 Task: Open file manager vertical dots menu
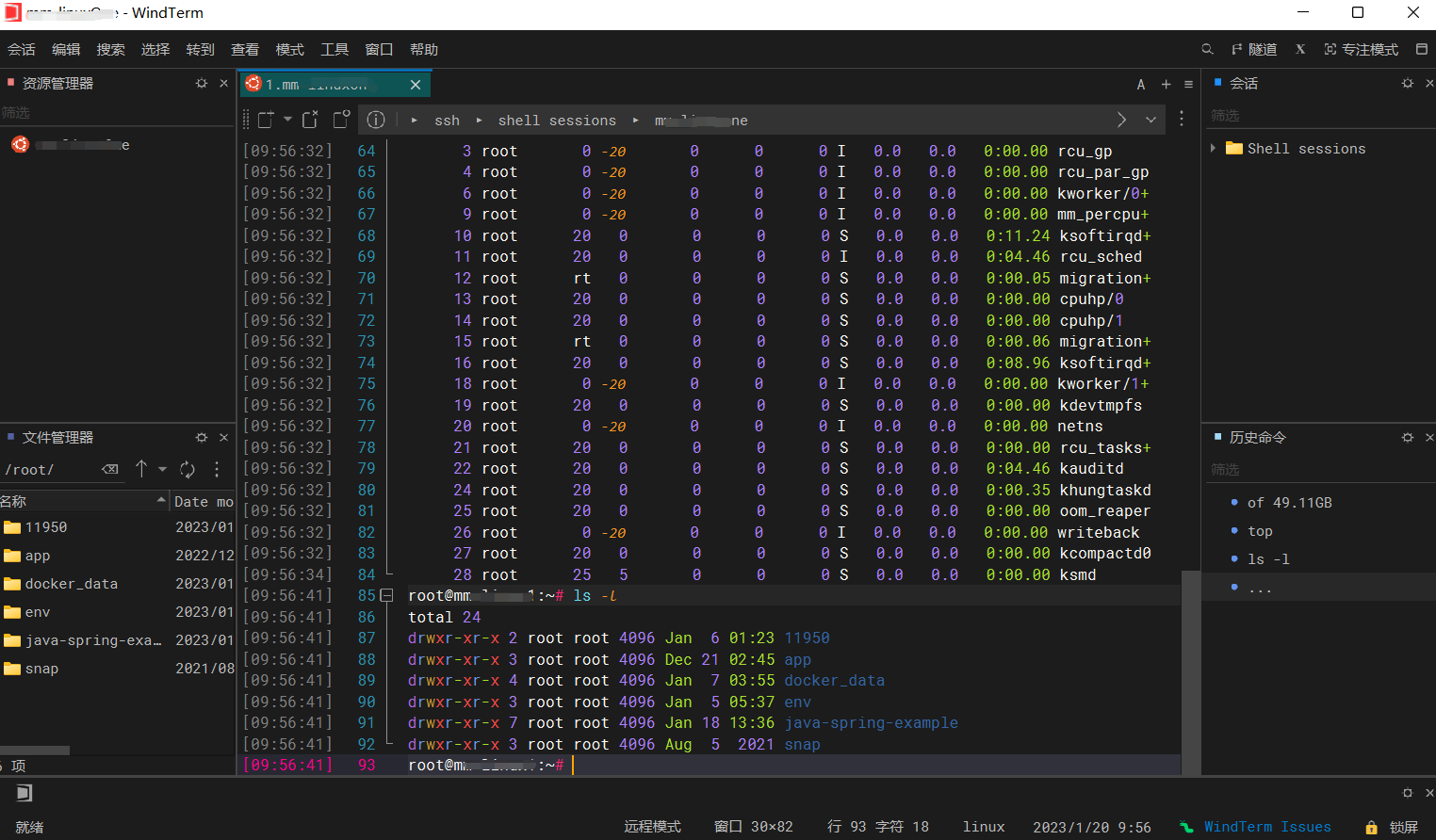tap(217, 469)
